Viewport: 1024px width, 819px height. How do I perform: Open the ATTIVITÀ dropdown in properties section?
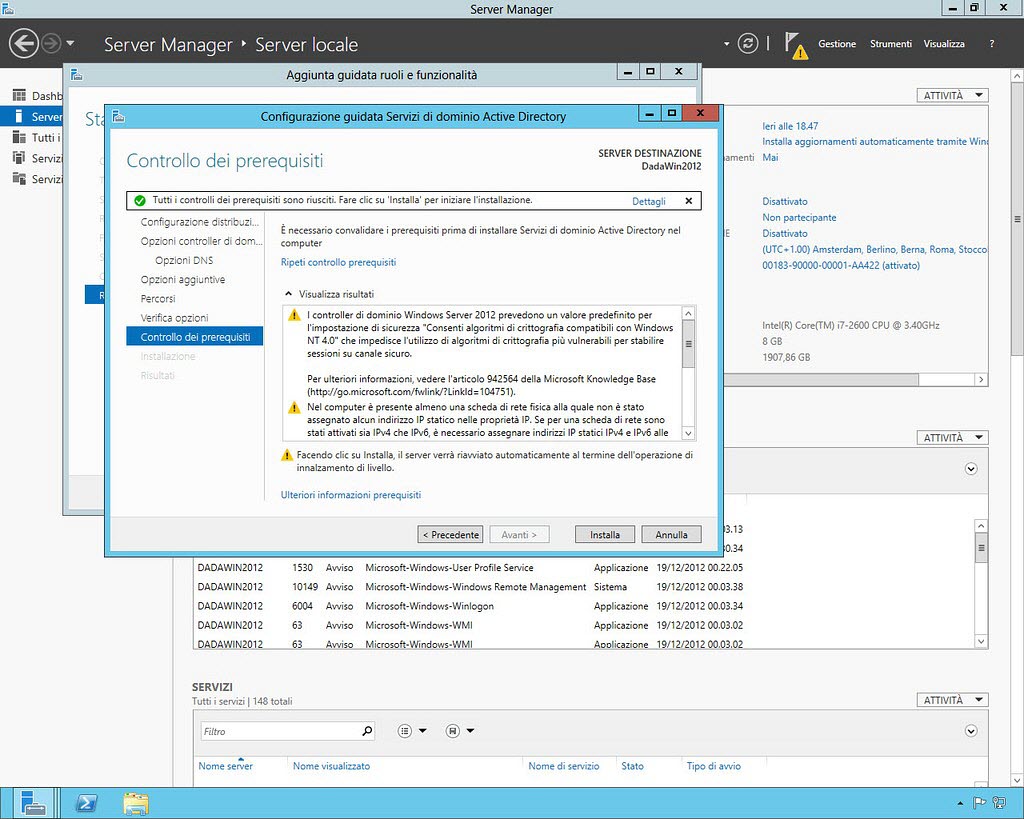952,95
